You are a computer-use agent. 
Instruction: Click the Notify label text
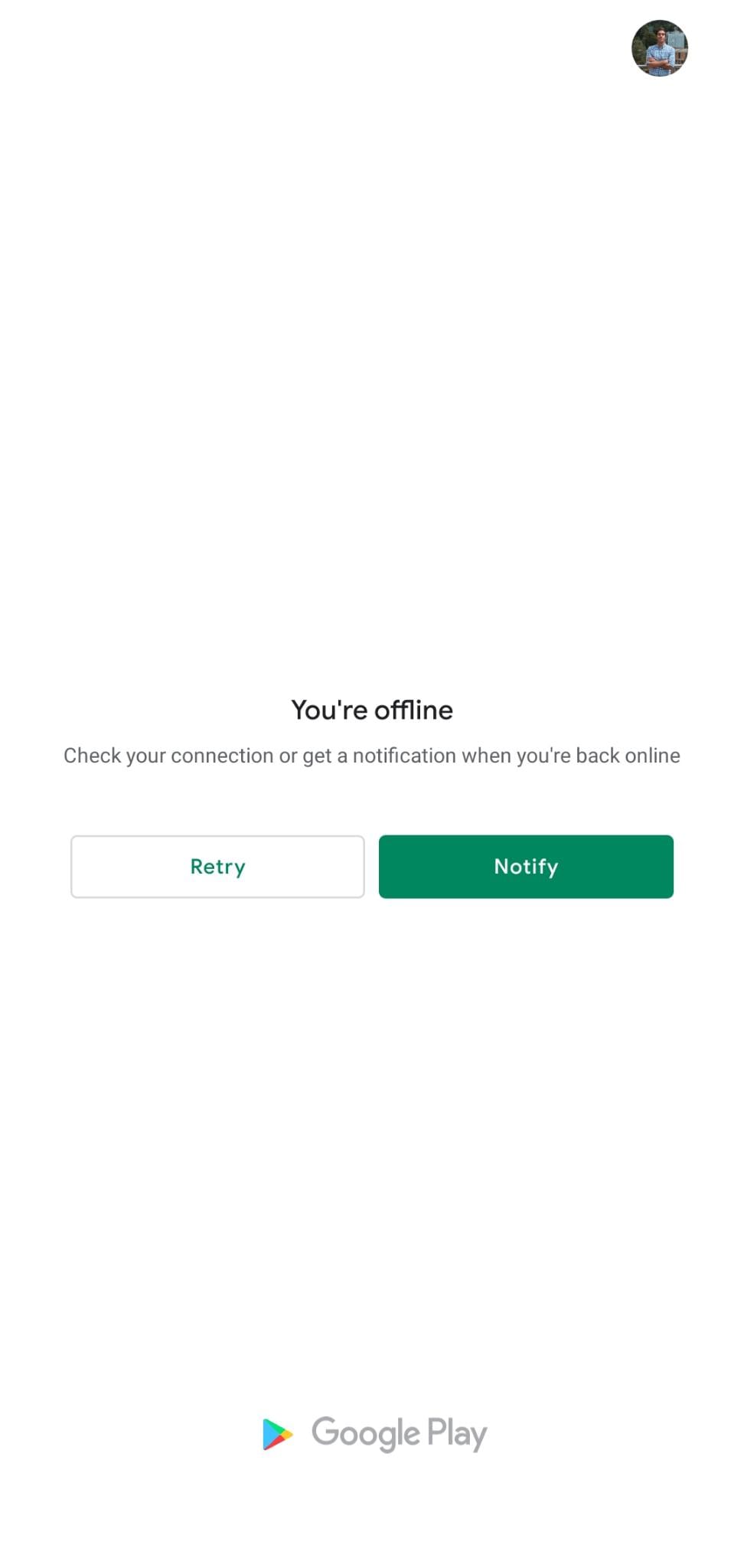(526, 867)
